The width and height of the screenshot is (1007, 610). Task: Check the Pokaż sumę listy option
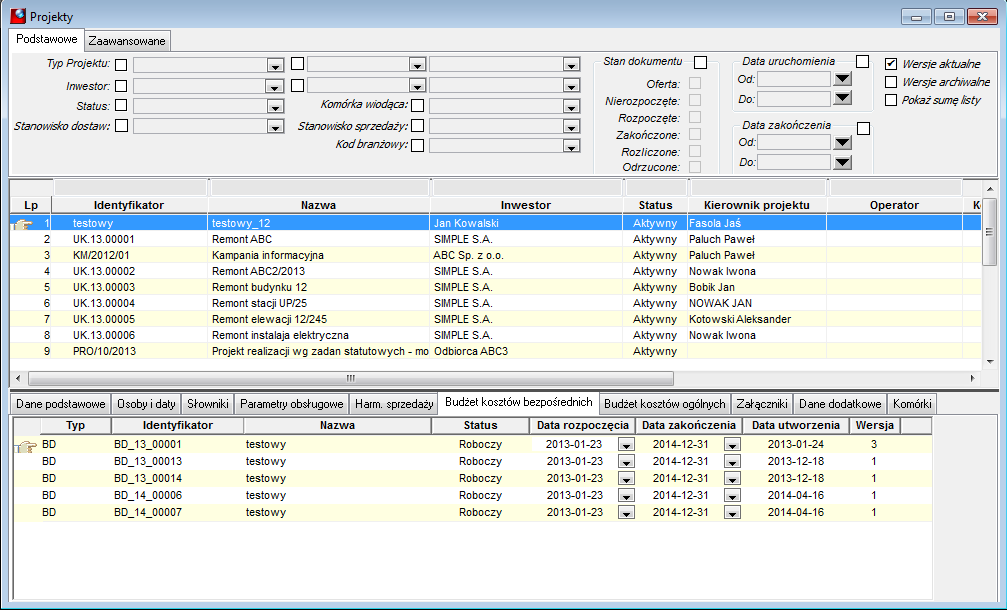tap(891, 100)
